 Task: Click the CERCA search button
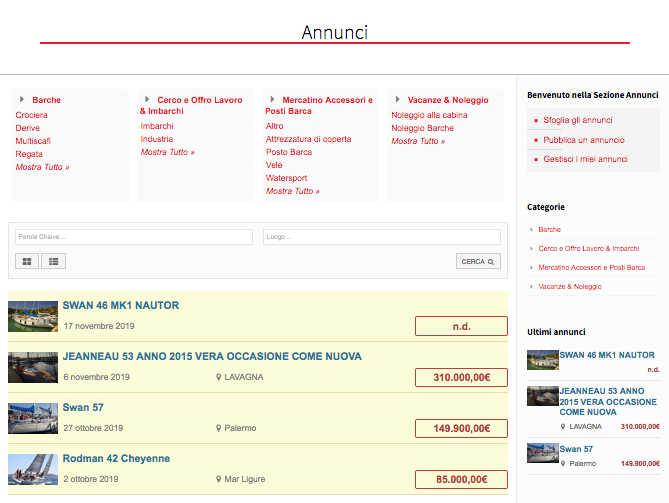pyautogui.click(x=478, y=261)
